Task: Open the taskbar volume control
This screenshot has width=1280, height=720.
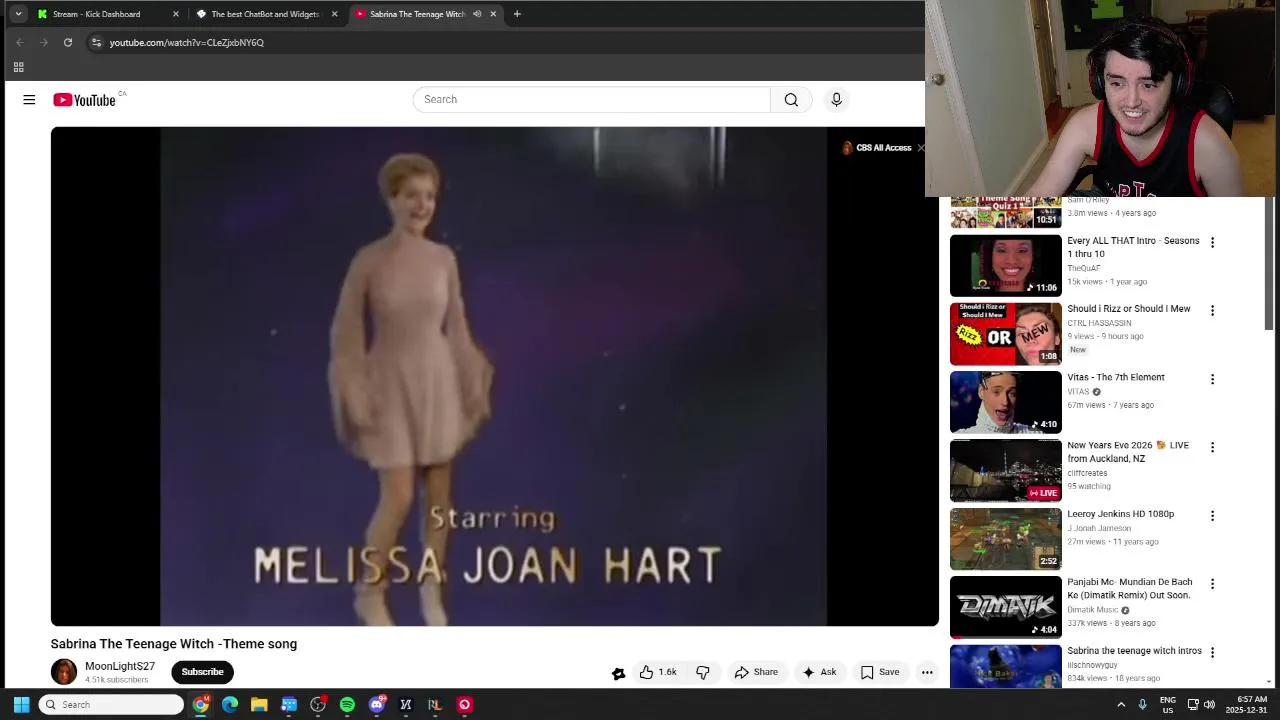Action: point(1209,704)
